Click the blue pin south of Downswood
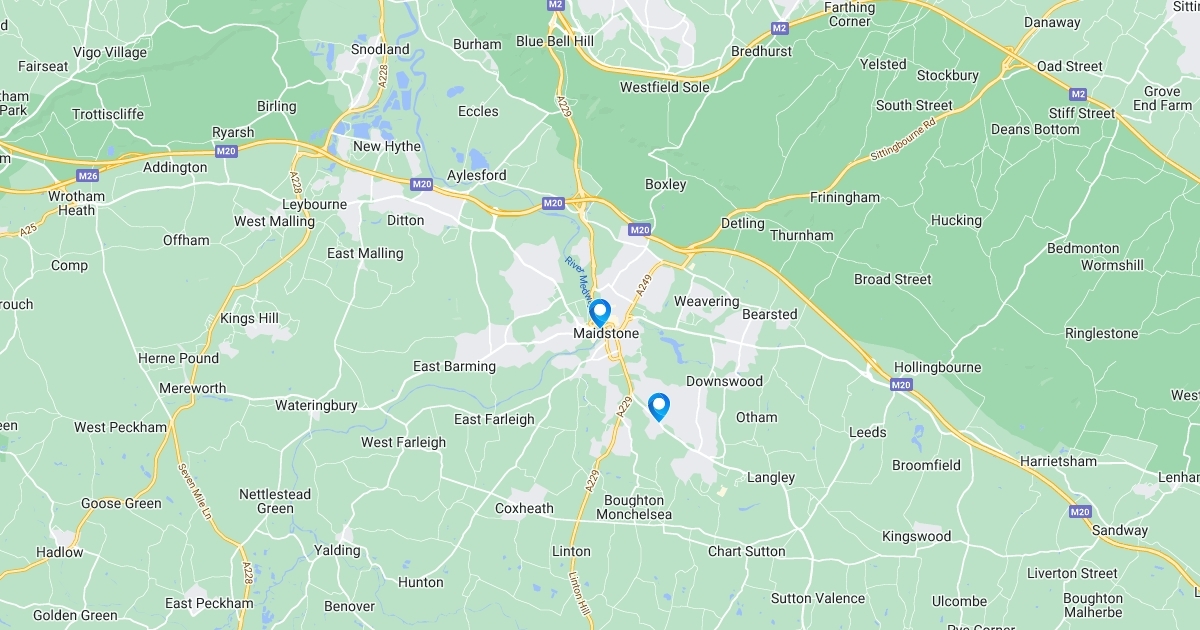 [x=658, y=406]
